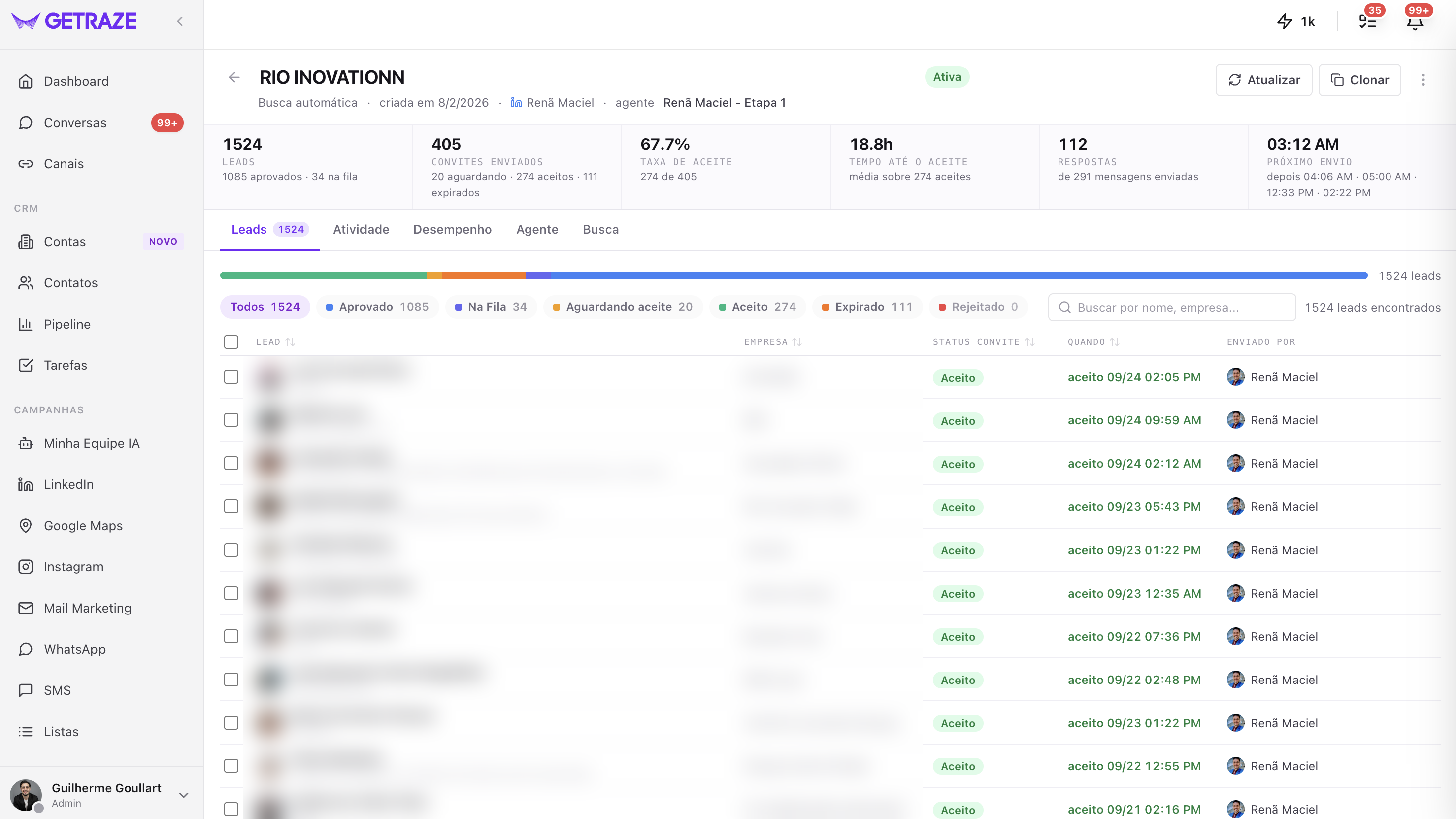The image size is (1456, 819).
Task: Open tasks checklist icon with 35 badge
Action: 1367,22
